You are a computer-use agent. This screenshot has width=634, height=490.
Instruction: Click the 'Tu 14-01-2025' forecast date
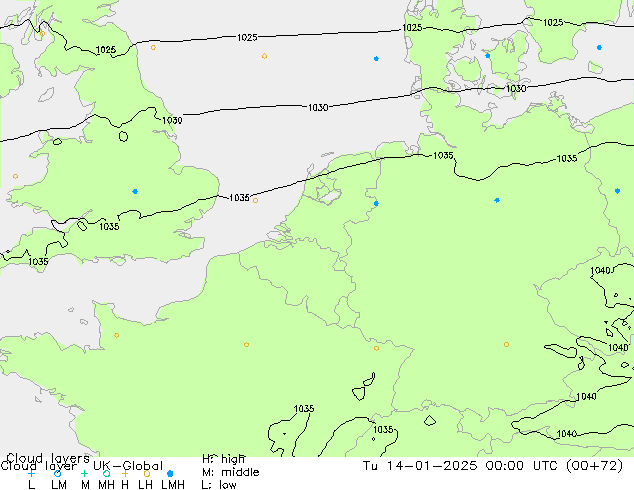(420, 466)
